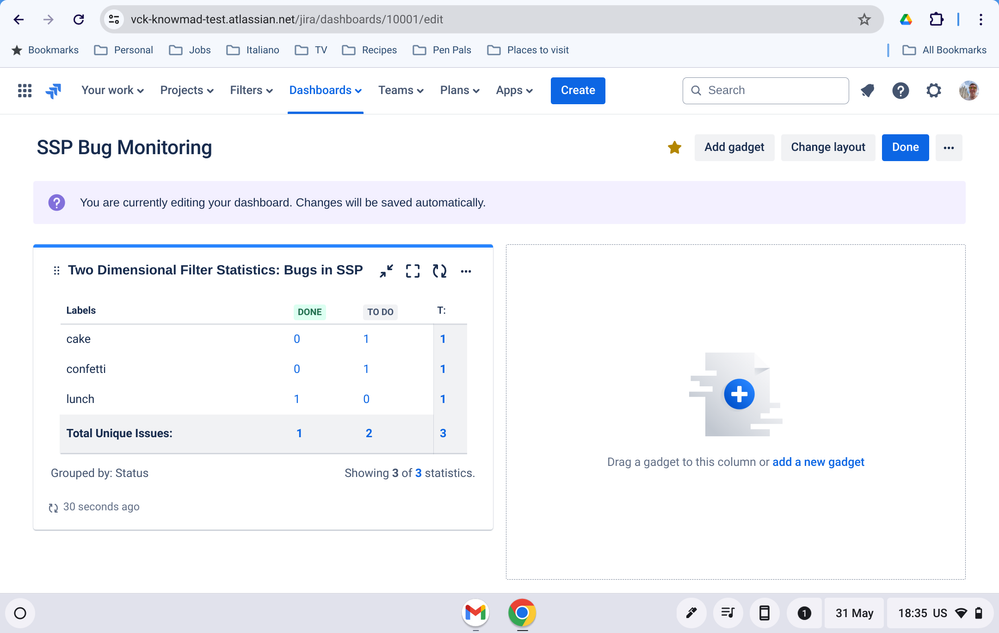Open the Jira app switcher grid

click(x=25, y=91)
